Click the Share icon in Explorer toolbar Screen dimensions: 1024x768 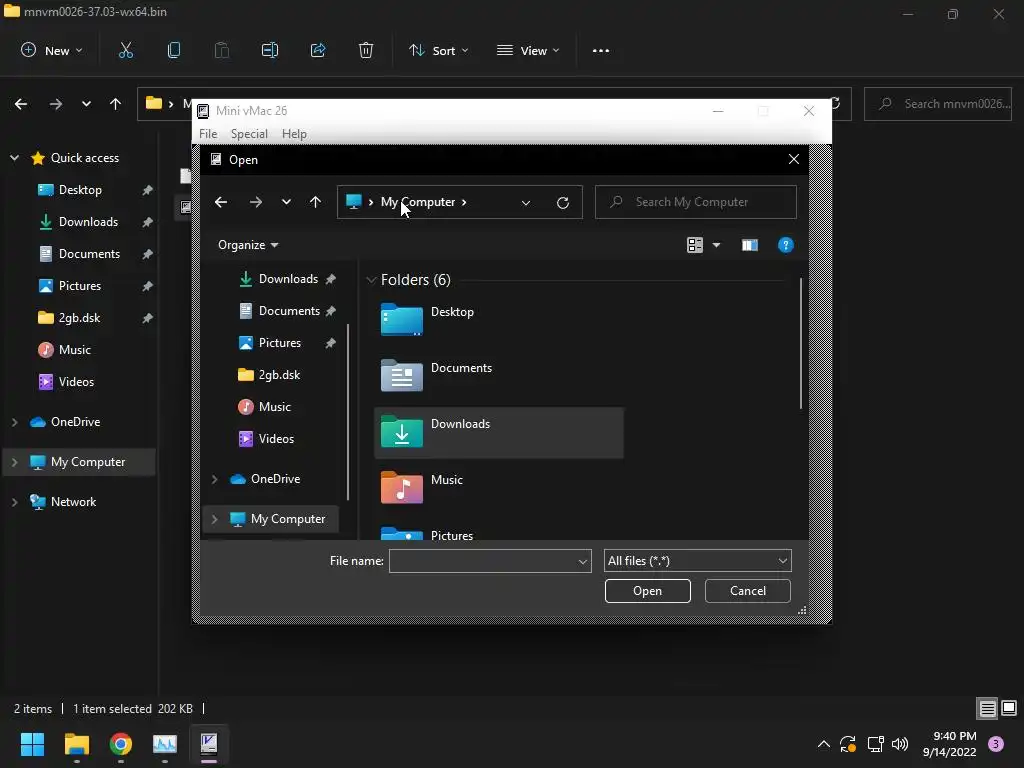pos(318,50)
